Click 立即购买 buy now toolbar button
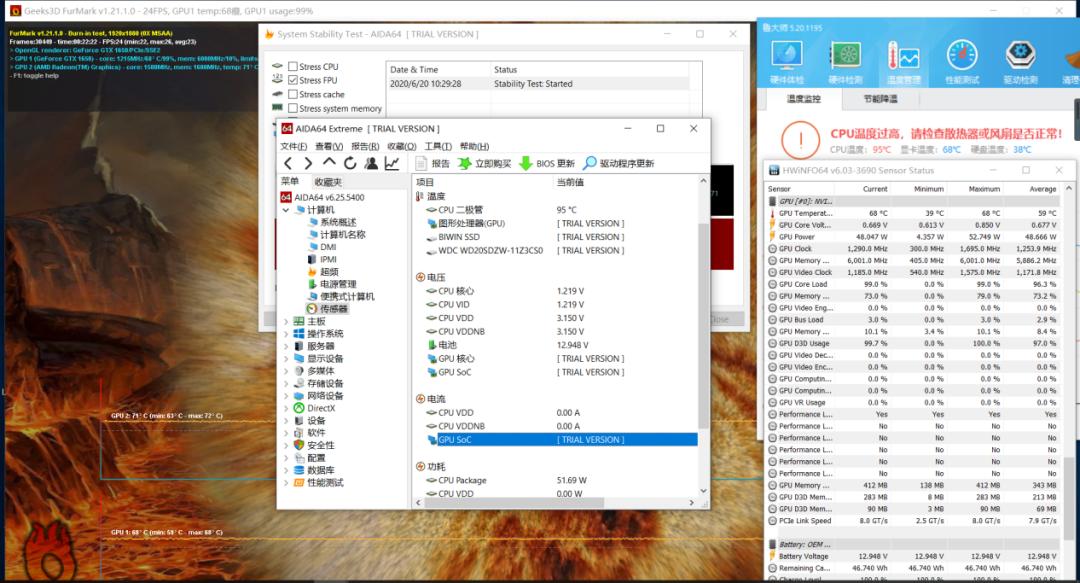The height and width of the screenshot is (583, 1080). point(484,163)
